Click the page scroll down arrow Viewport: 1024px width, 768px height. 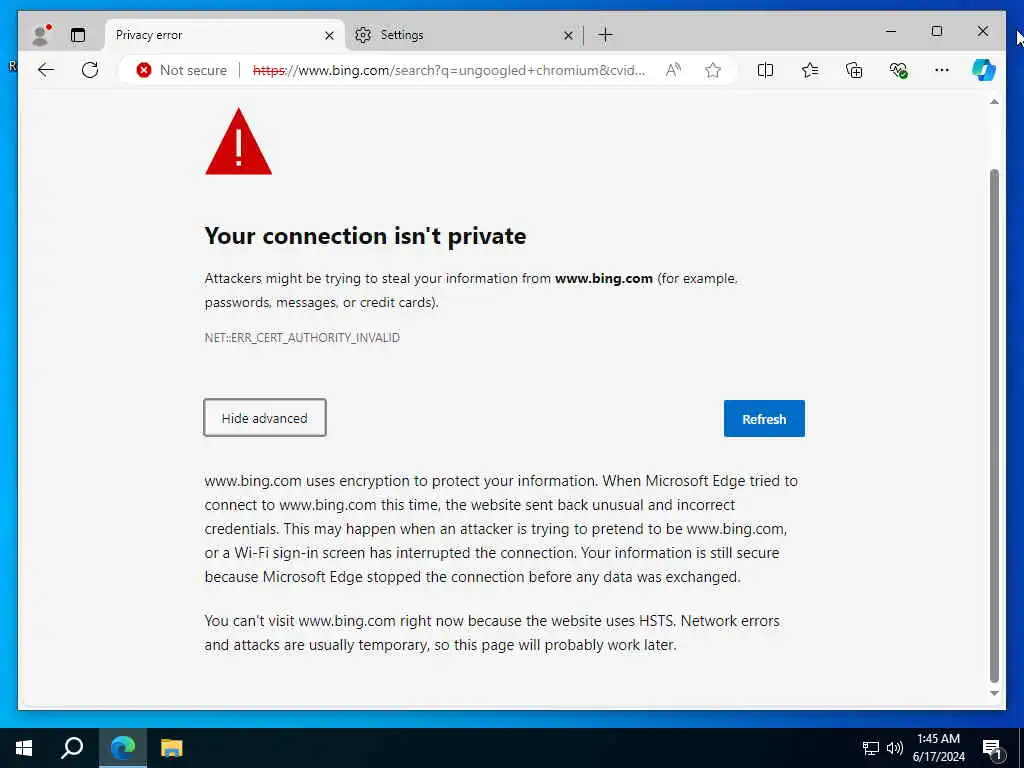994,694
